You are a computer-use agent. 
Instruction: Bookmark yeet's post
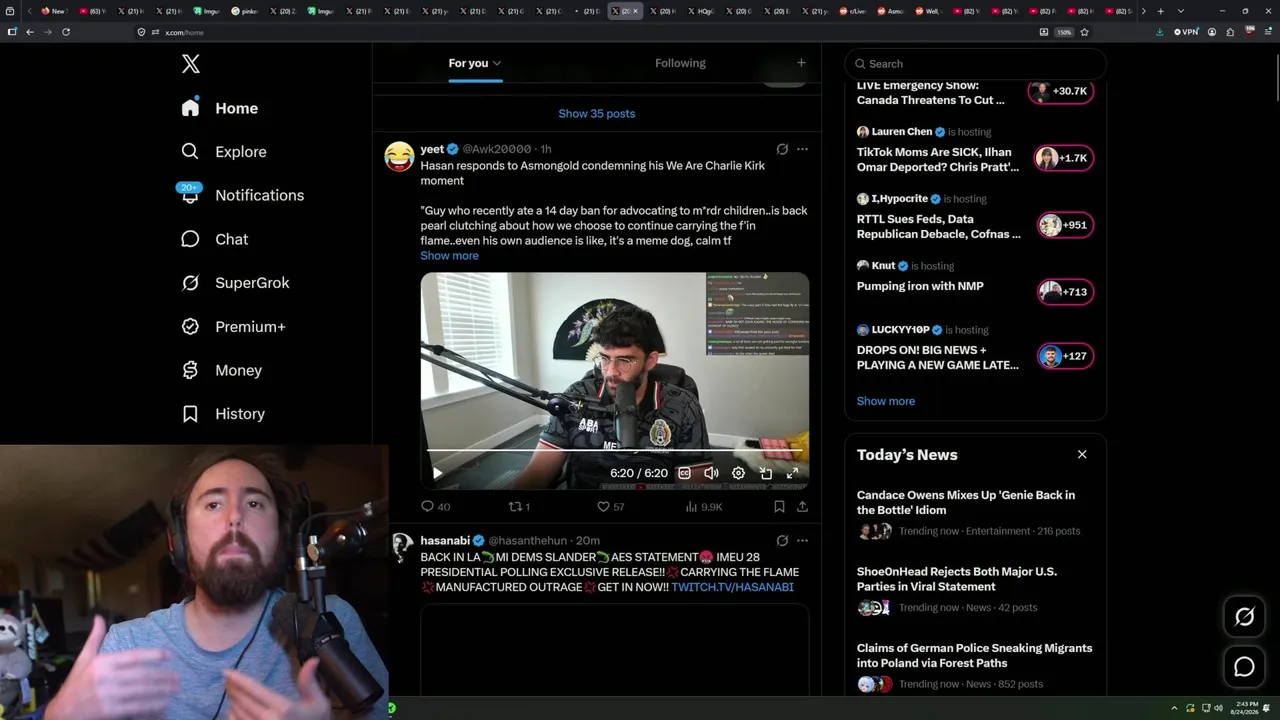[779, 507]
